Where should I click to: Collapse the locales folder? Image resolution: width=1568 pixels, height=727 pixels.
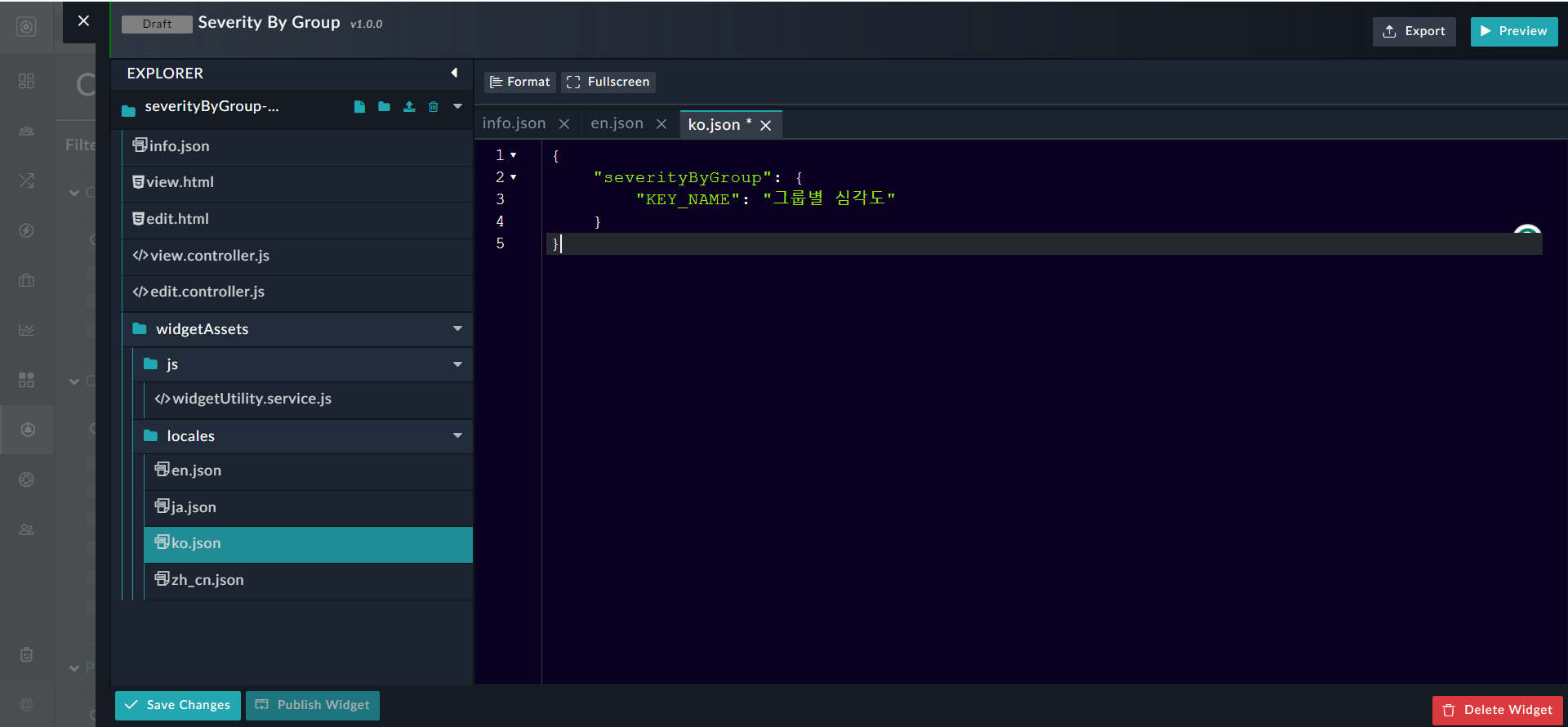coord(457,435)
